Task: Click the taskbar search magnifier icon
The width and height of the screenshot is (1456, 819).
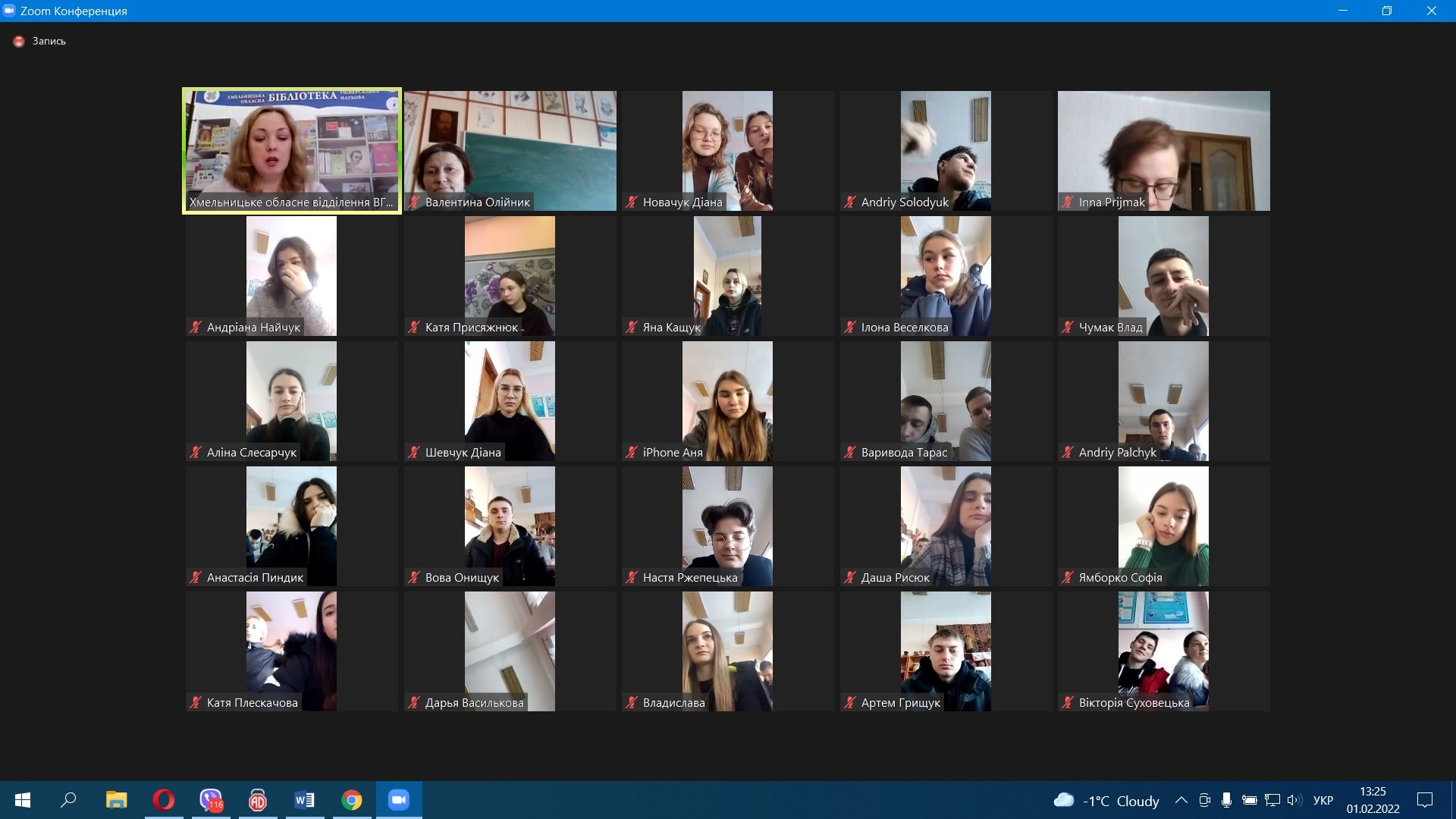Action: [x=69, y=800]
